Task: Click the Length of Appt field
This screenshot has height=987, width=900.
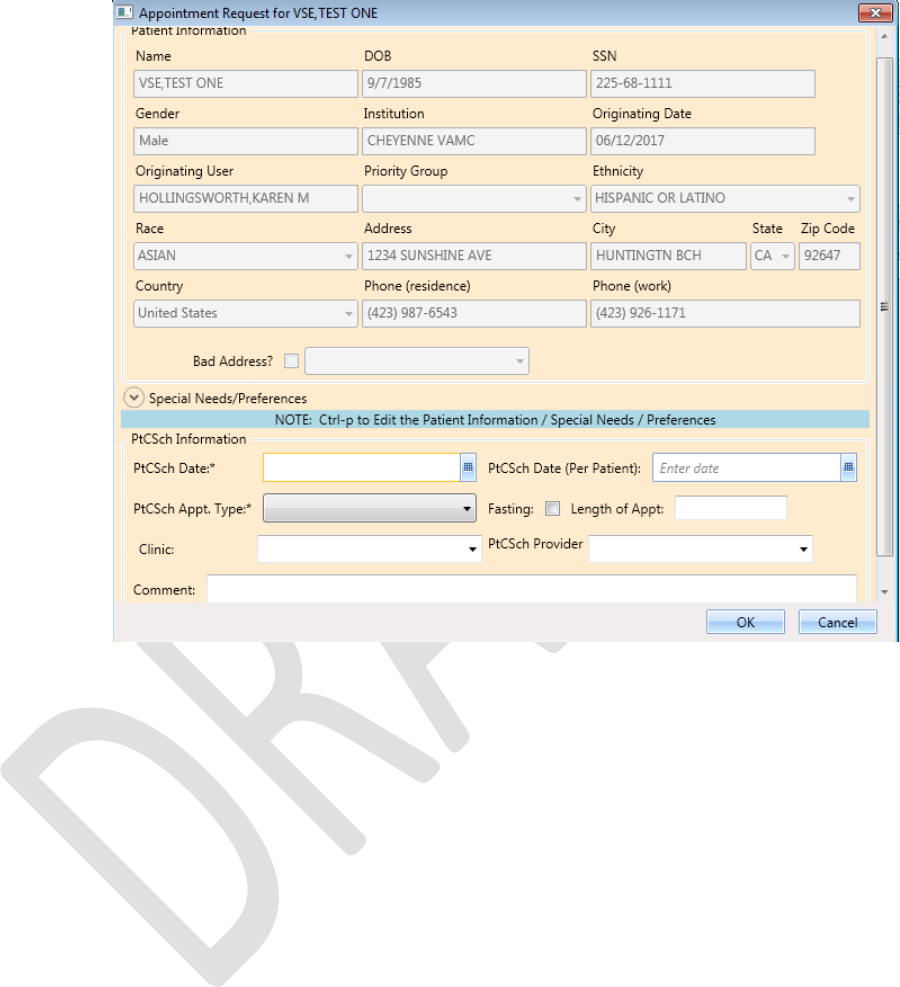Action: coord(731,508)
